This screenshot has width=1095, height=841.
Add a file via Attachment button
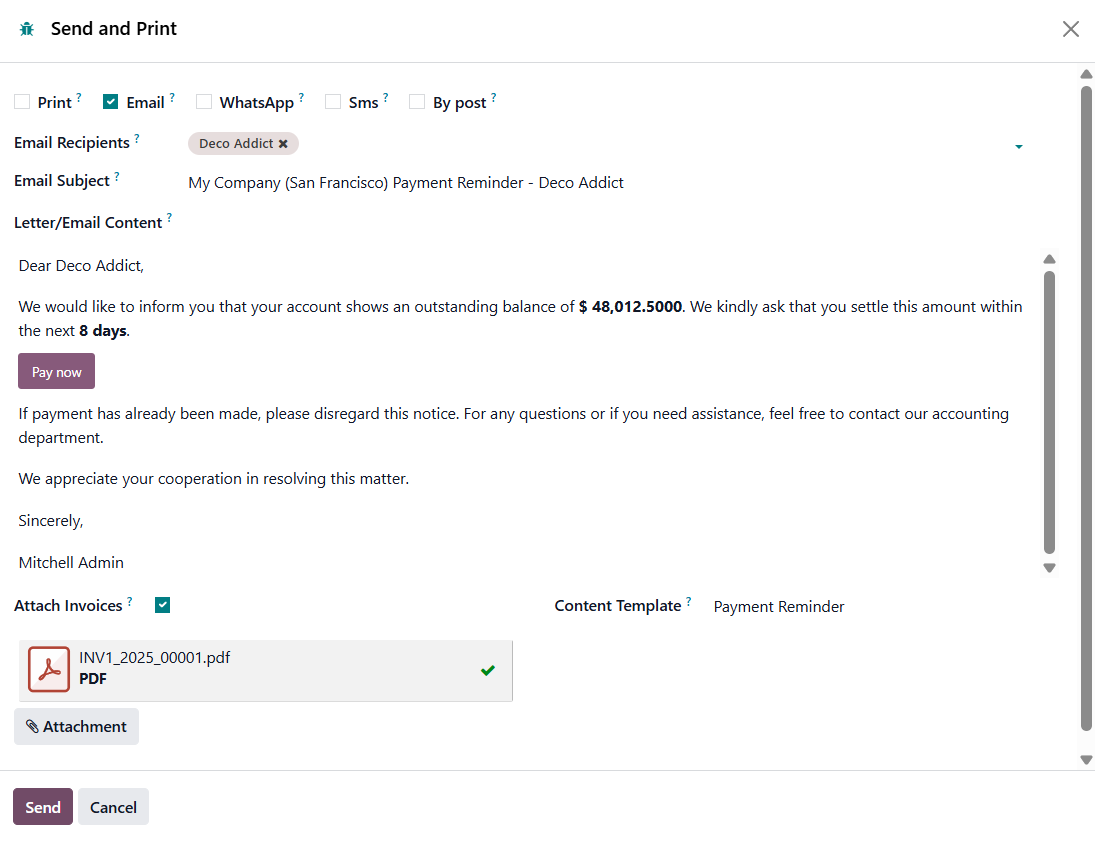coord(76,727)
